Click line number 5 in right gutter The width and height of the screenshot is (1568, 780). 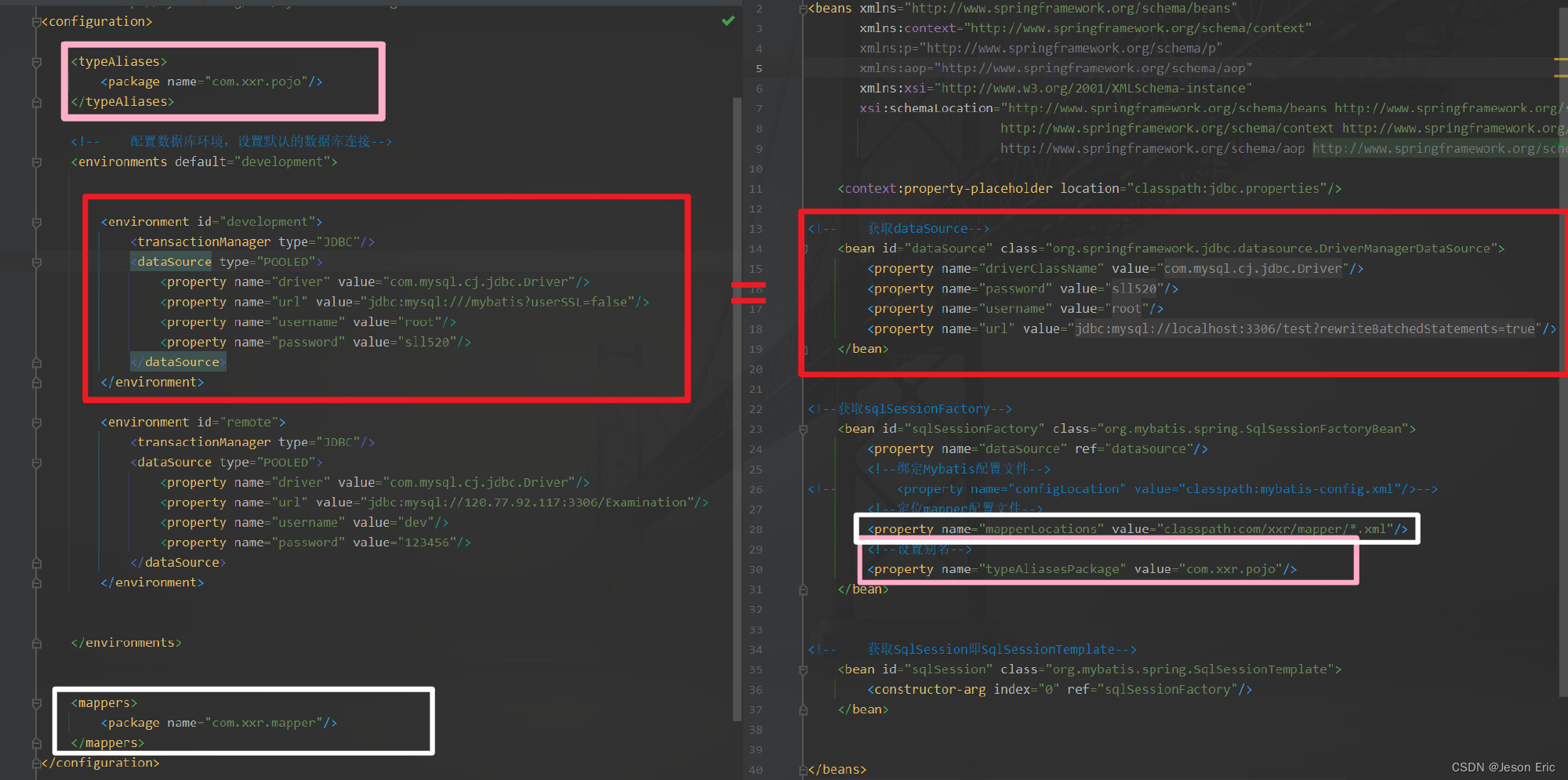click(x=758, y=68)
